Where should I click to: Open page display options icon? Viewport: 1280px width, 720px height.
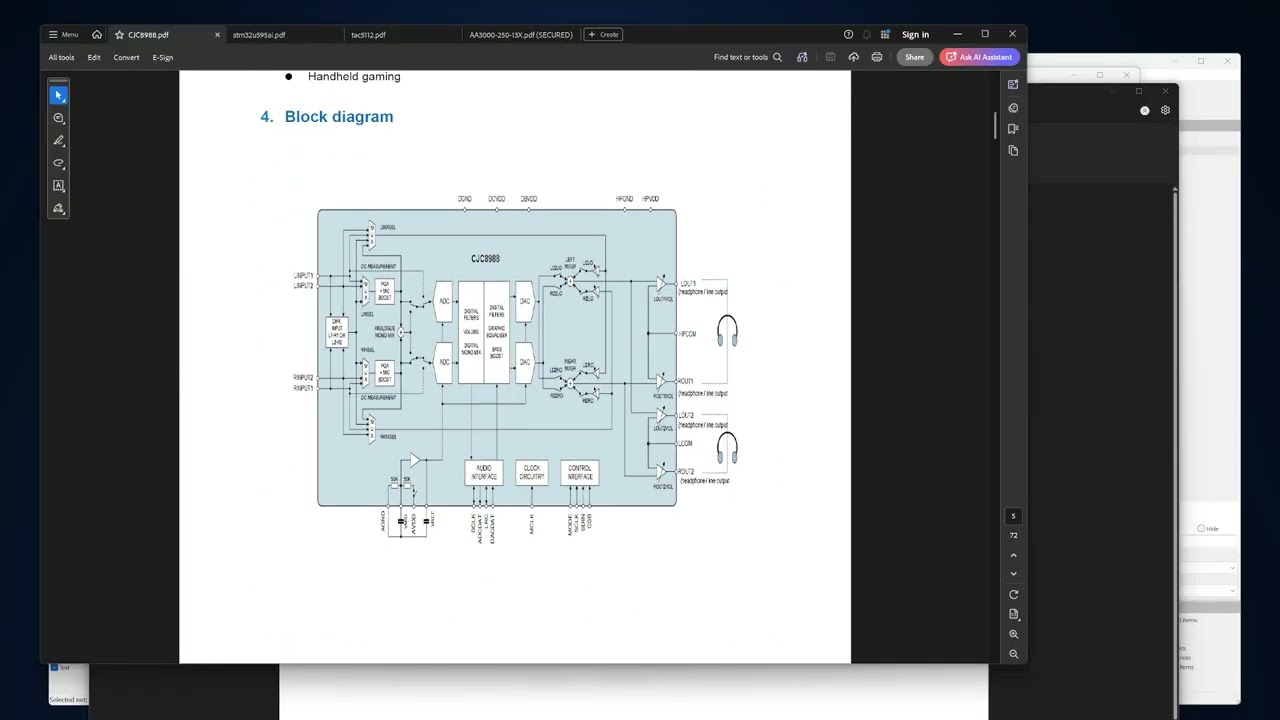tap(1013, 614)
